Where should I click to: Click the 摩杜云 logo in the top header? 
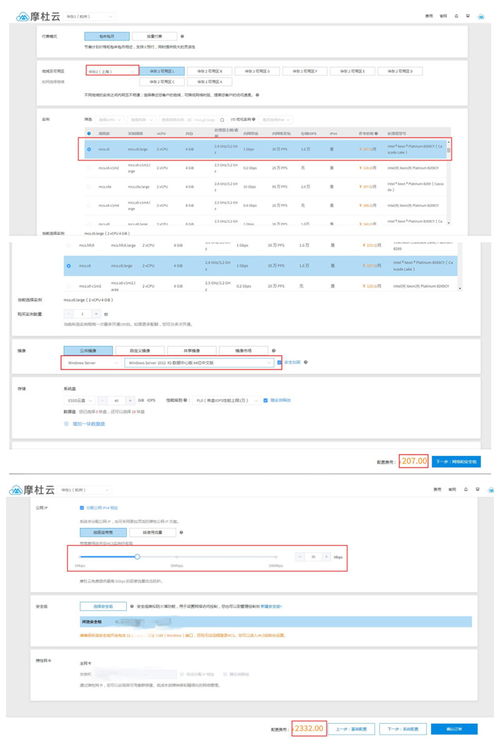tap(38, 17)
